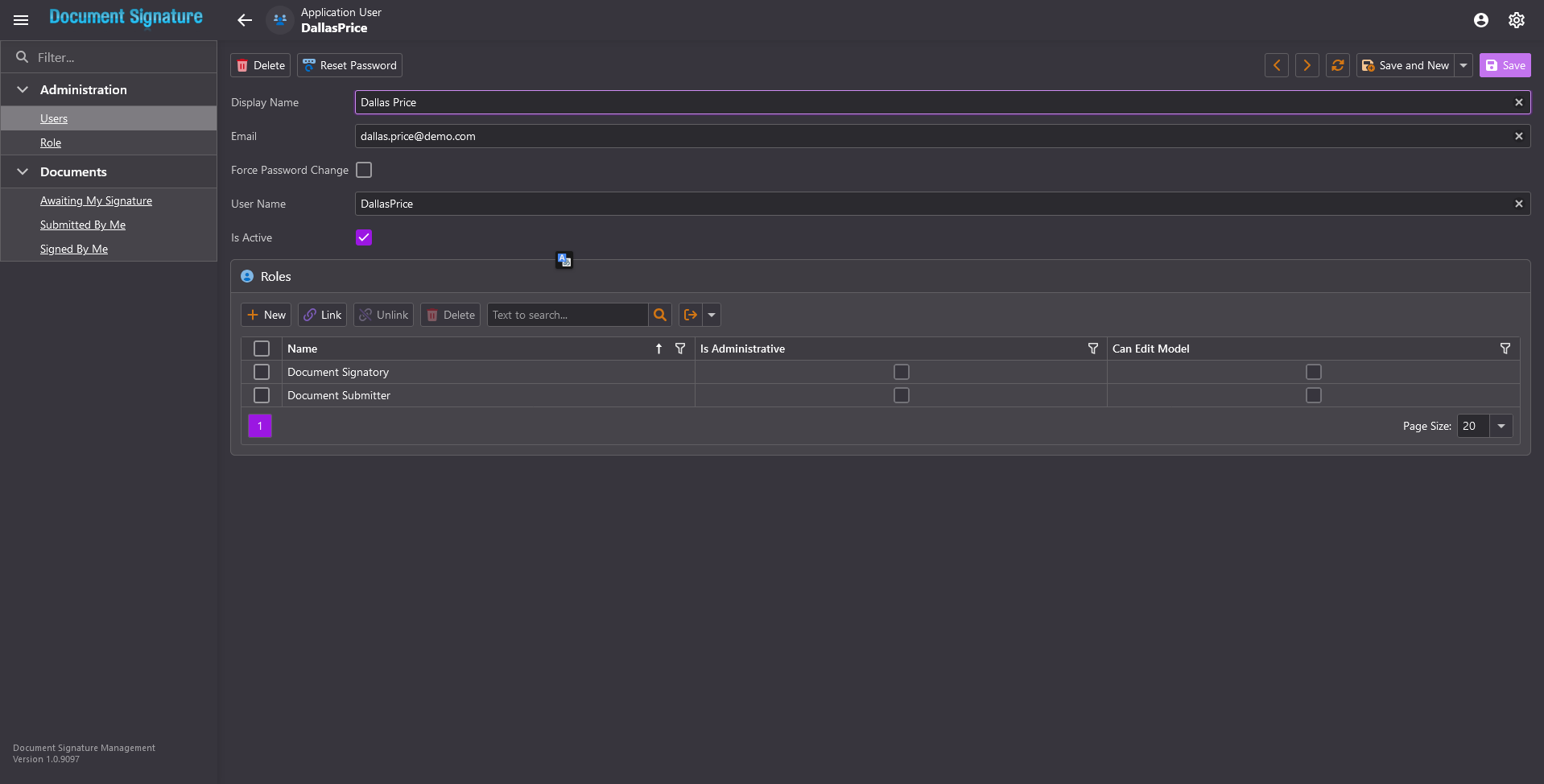Open the Save and New dropdown arrow
1544x784 pixels.
1463,65
